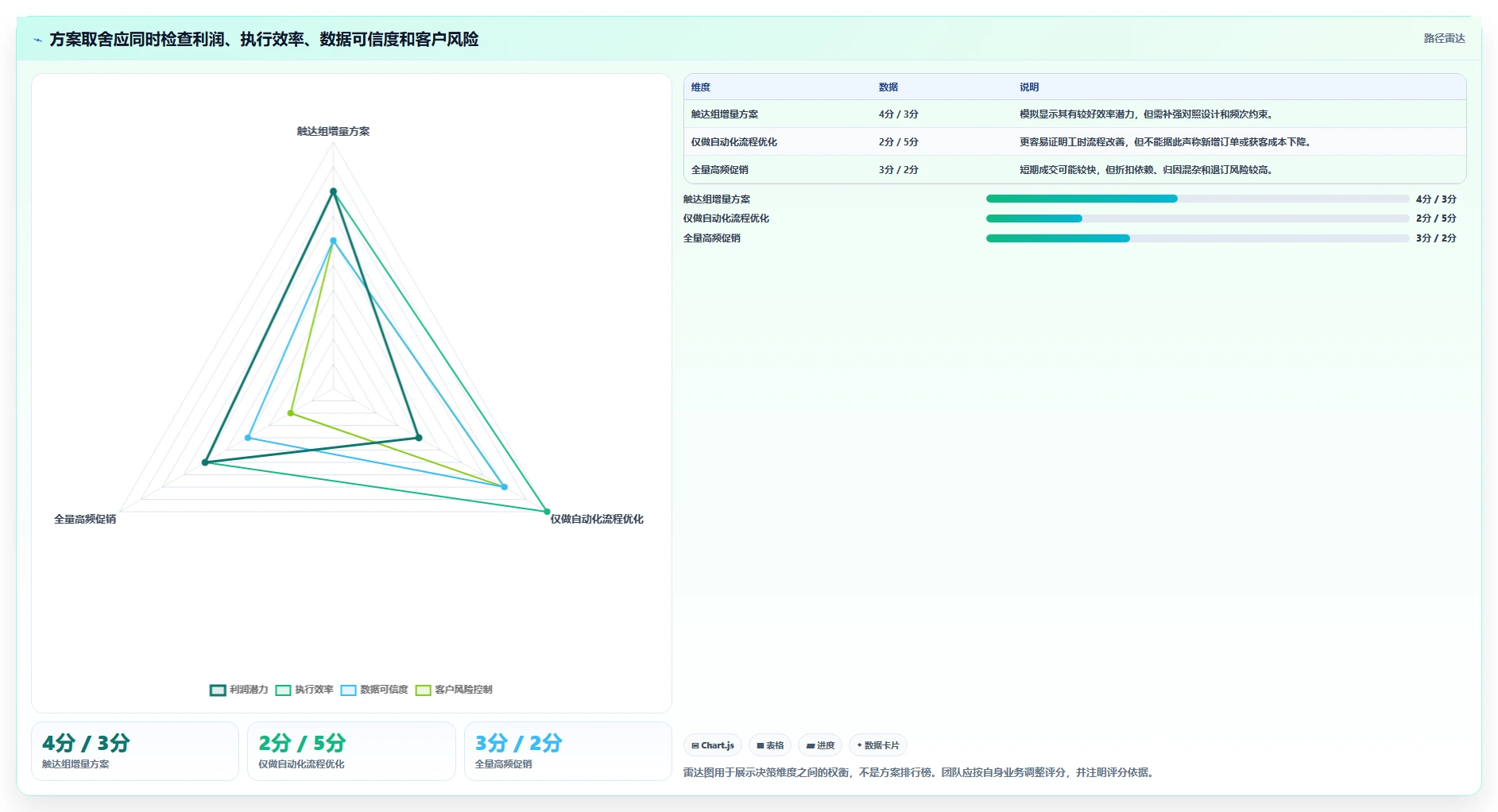The width and height of the screenshot is (1498, 812).
Task: Click the 触达组增量方案 label left of progress bars
Action: pyautogui.click(x=717, y=199)
